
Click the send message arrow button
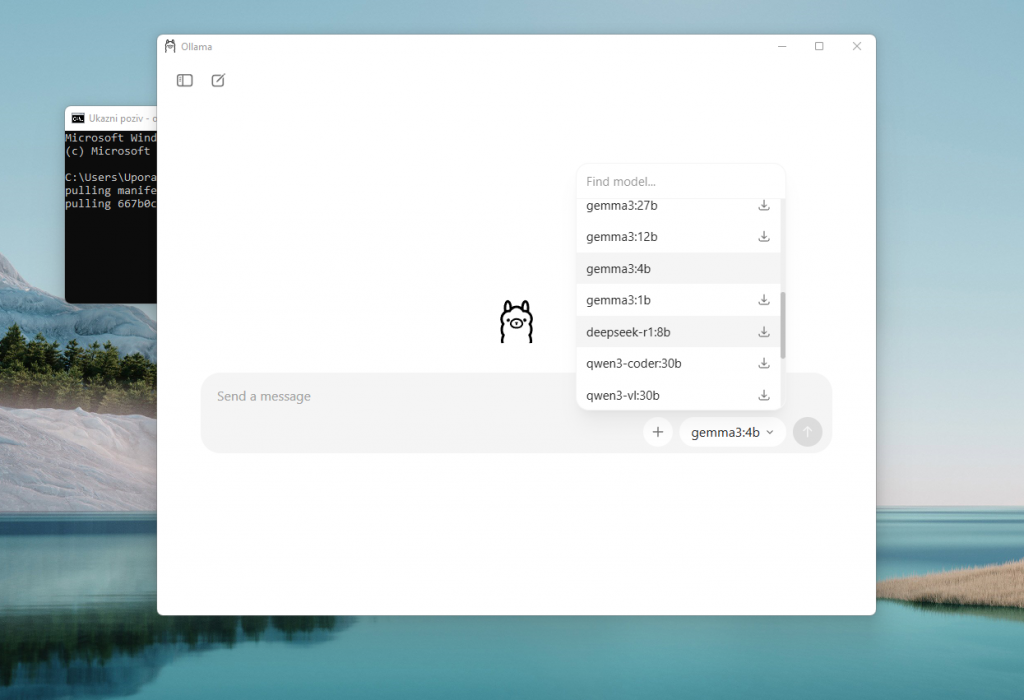tap(807, 432)
